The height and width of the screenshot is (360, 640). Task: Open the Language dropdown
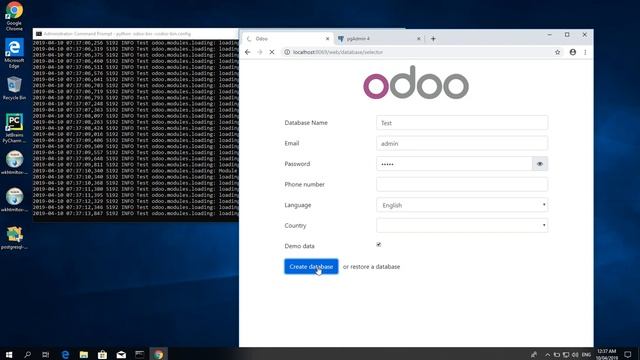pyautogui.click(x=462, y=205)
